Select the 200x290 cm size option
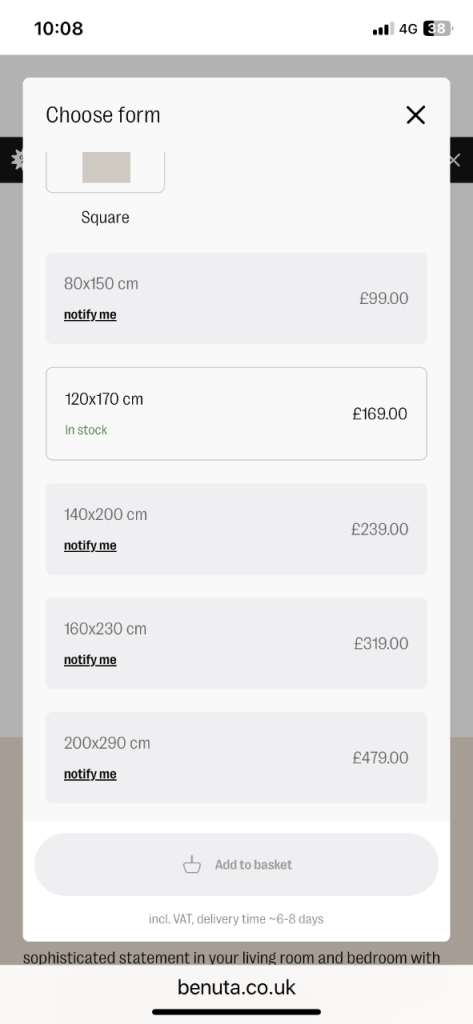This screenshot has height=1024, width=473. (236, 758)
